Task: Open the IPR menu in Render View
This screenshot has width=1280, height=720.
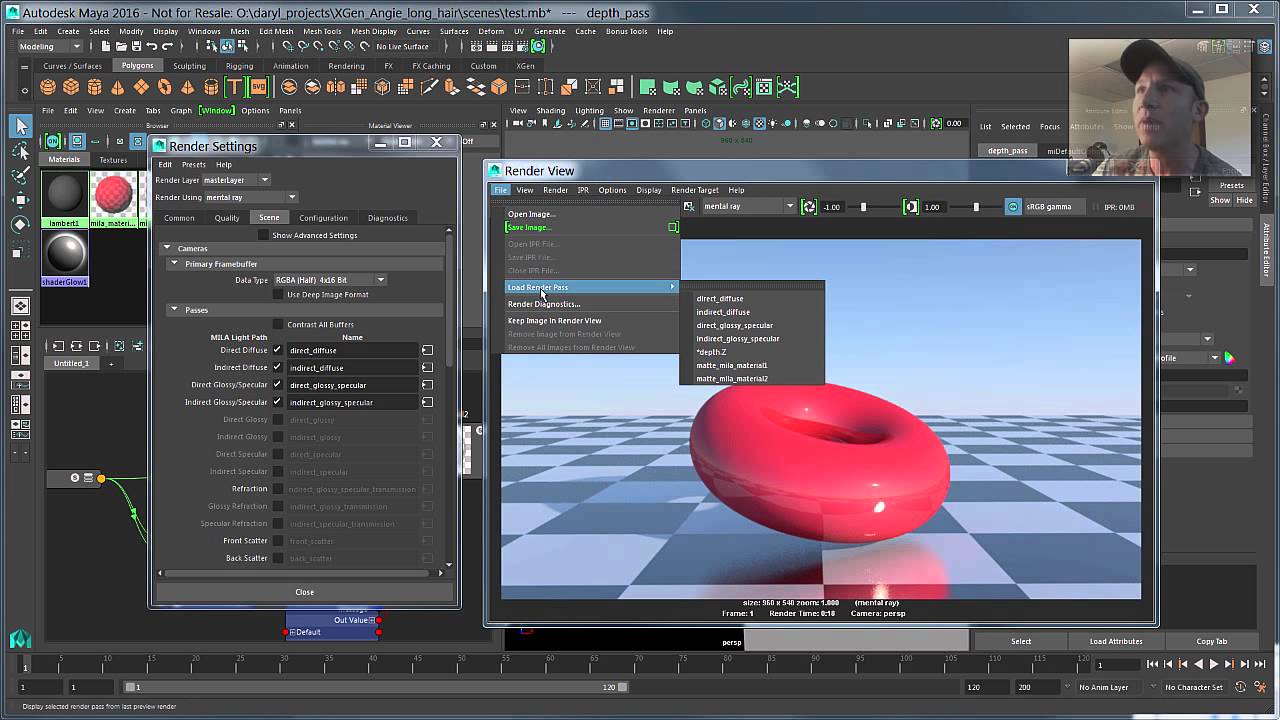Action: pyautogui.click(x=583, y=190)
